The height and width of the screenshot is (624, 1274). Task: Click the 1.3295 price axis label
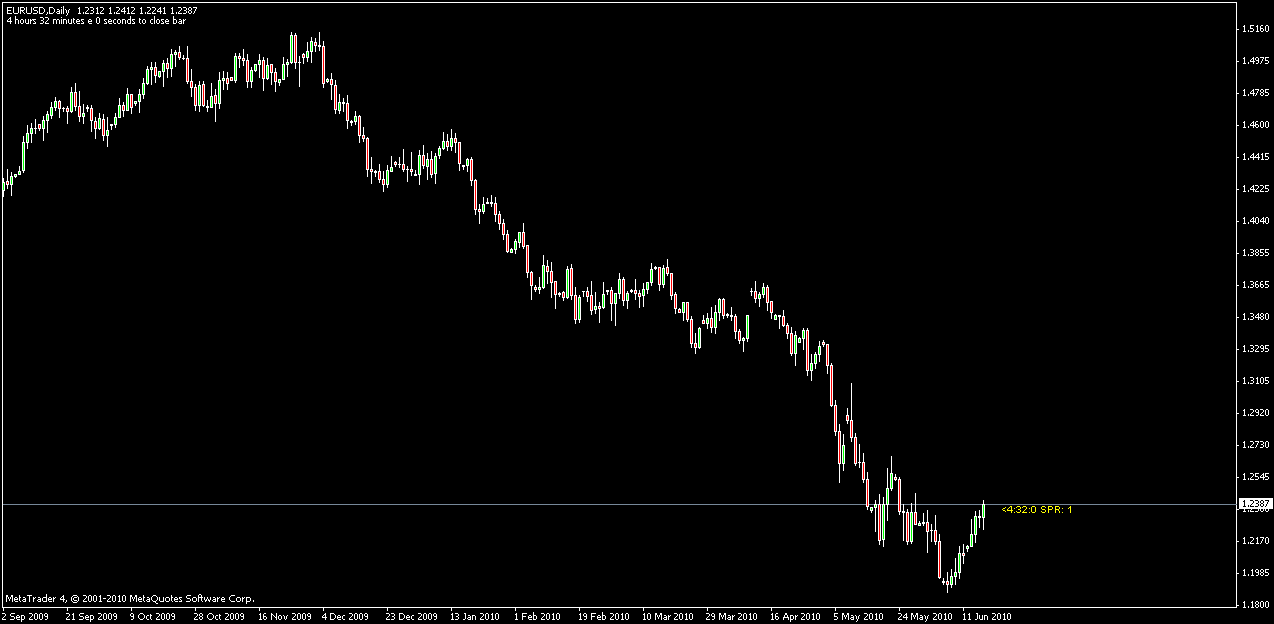tap(1255, 349)
